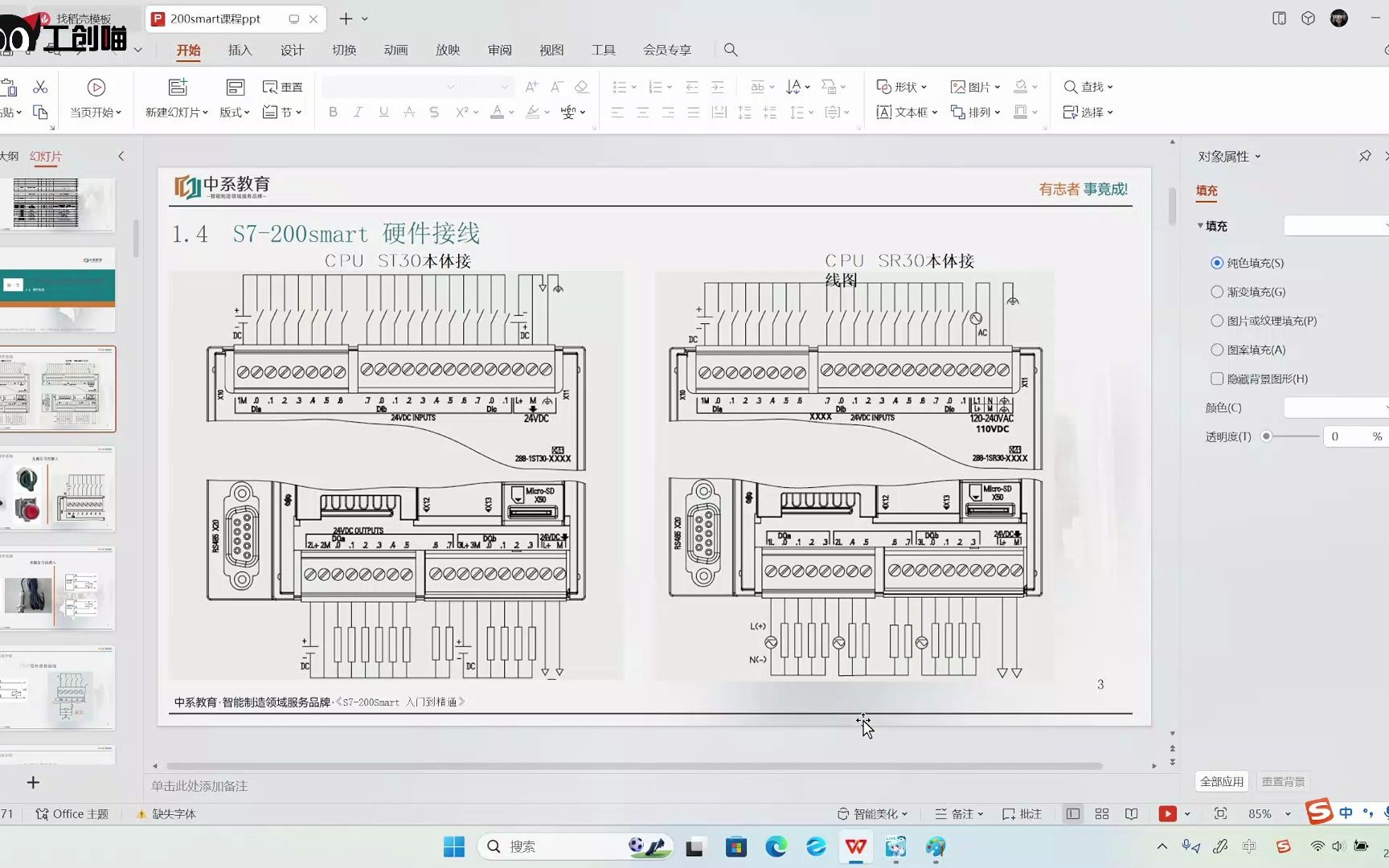The image size is (1389, 868).
Task: Click the Cut scissors icon
Action: (40, 87)
